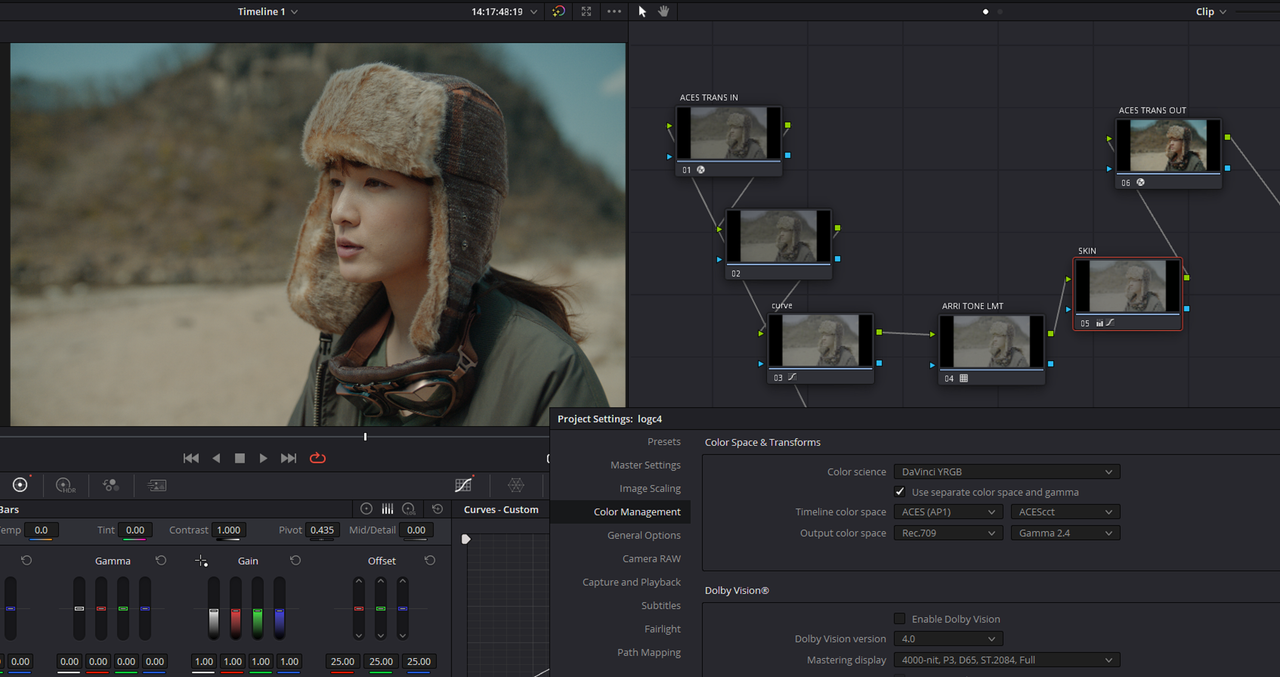Toggle the bypass color grades icon
Image resolution: width=1280 pixels, height=677 pixels.
tap(559, 11)
